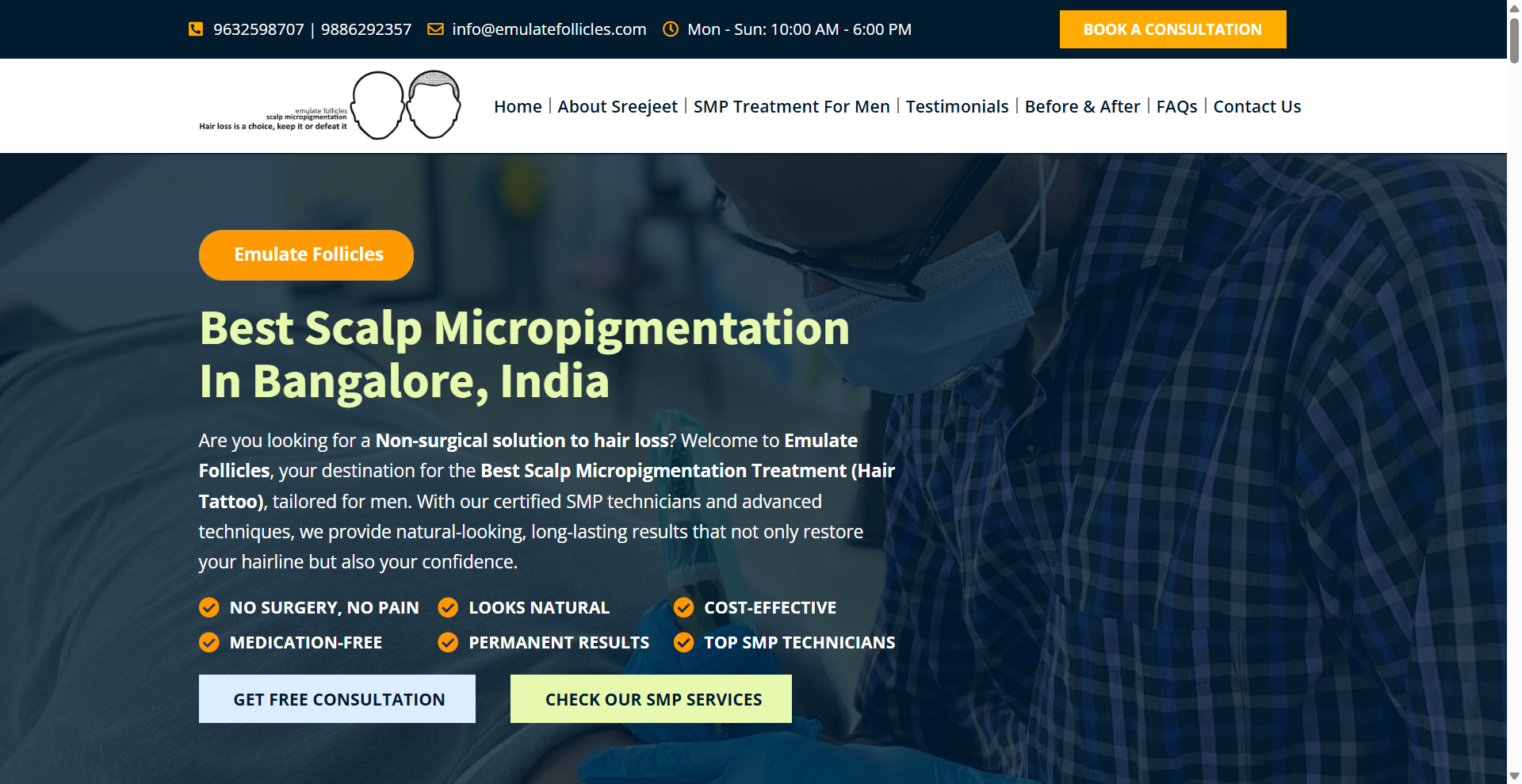Click checkmark icon beside Cost-Effective
The width and height of the screenshot is (1522, 784).
[x=683, y=608]
